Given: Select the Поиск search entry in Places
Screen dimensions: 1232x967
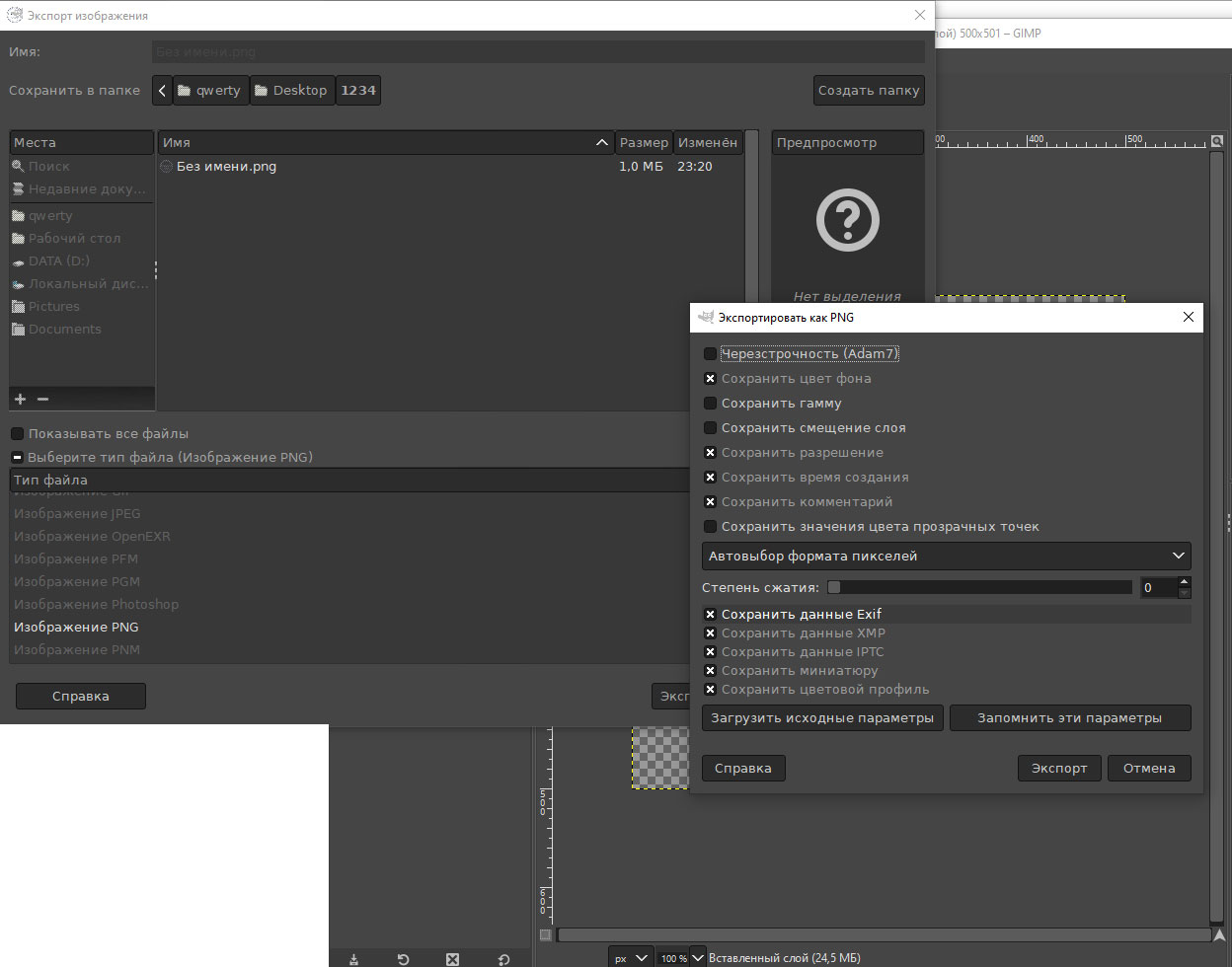Looking at the screenshot, I should tap(81, 167).
